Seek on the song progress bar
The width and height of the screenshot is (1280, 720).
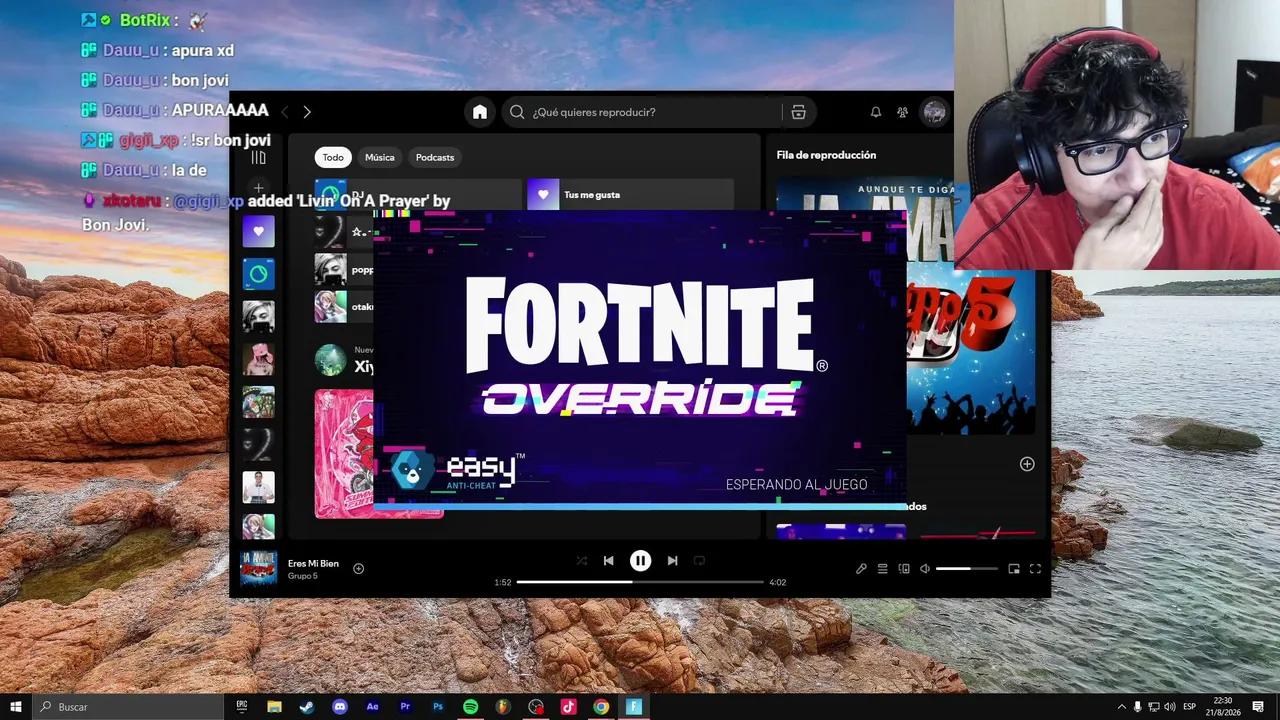click(640, 582)
